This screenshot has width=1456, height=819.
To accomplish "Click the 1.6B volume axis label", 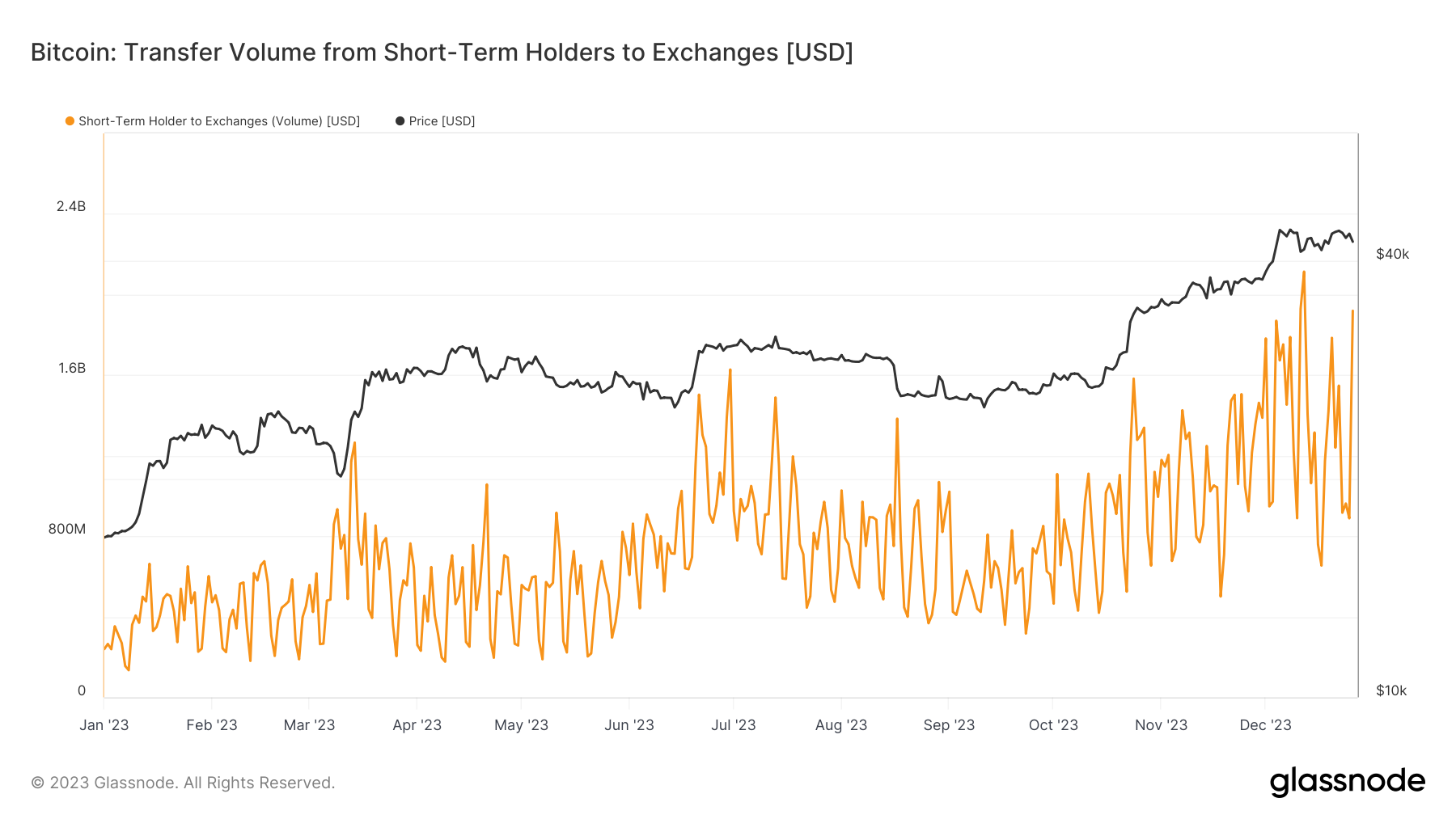I will coord(71,369).
